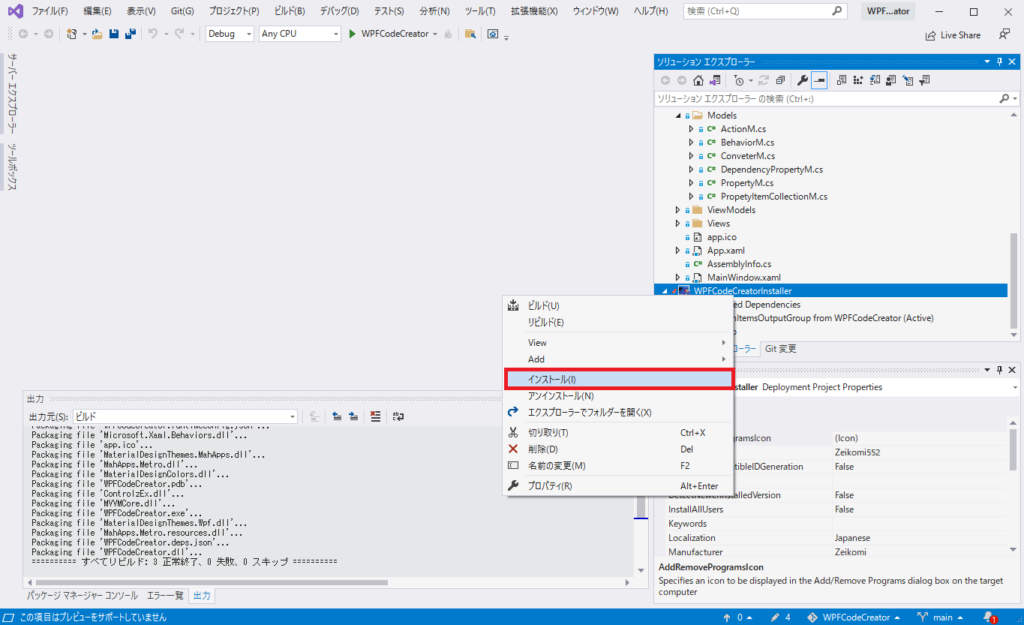Collapse All icon in Solution Explorer toolbar

tap(780, 80)
